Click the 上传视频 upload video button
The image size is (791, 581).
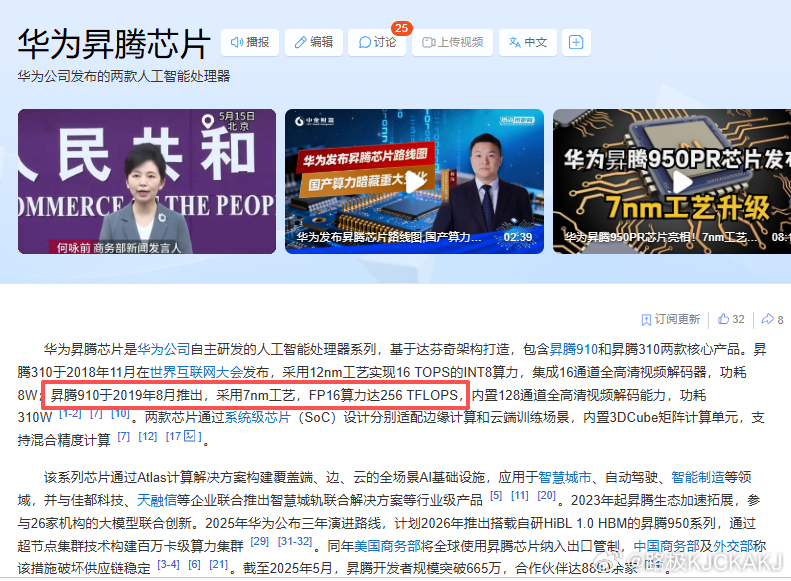pyautogui.click(x=453, y=42)
